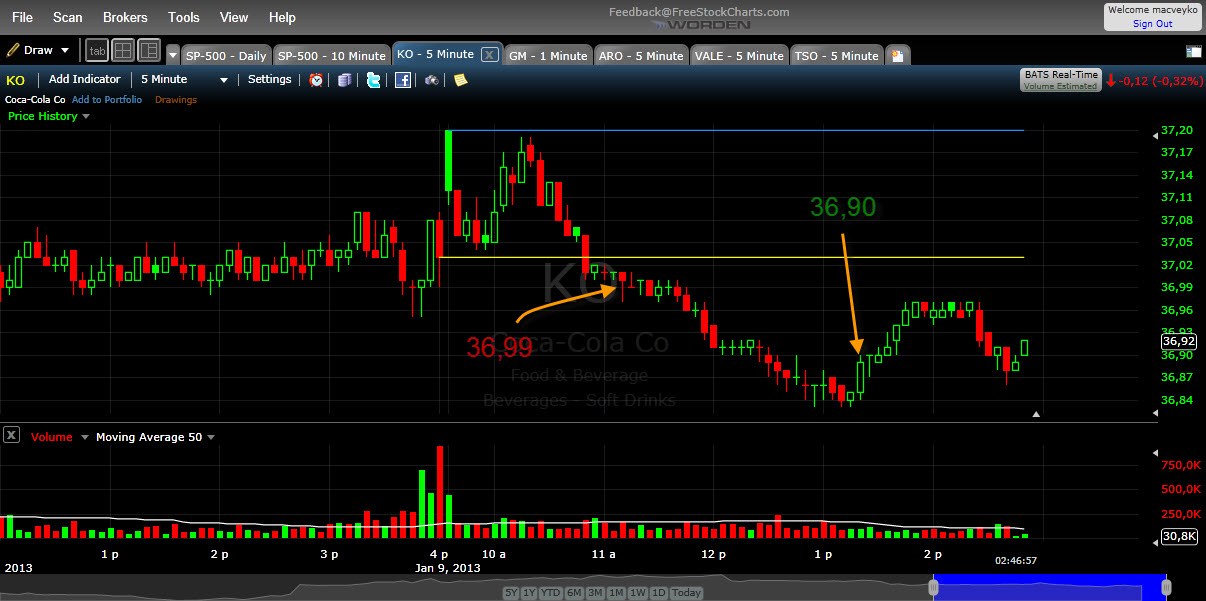The image size is (1206, 601).
Task: Select the 1D time span
Action: click(659, 593)
